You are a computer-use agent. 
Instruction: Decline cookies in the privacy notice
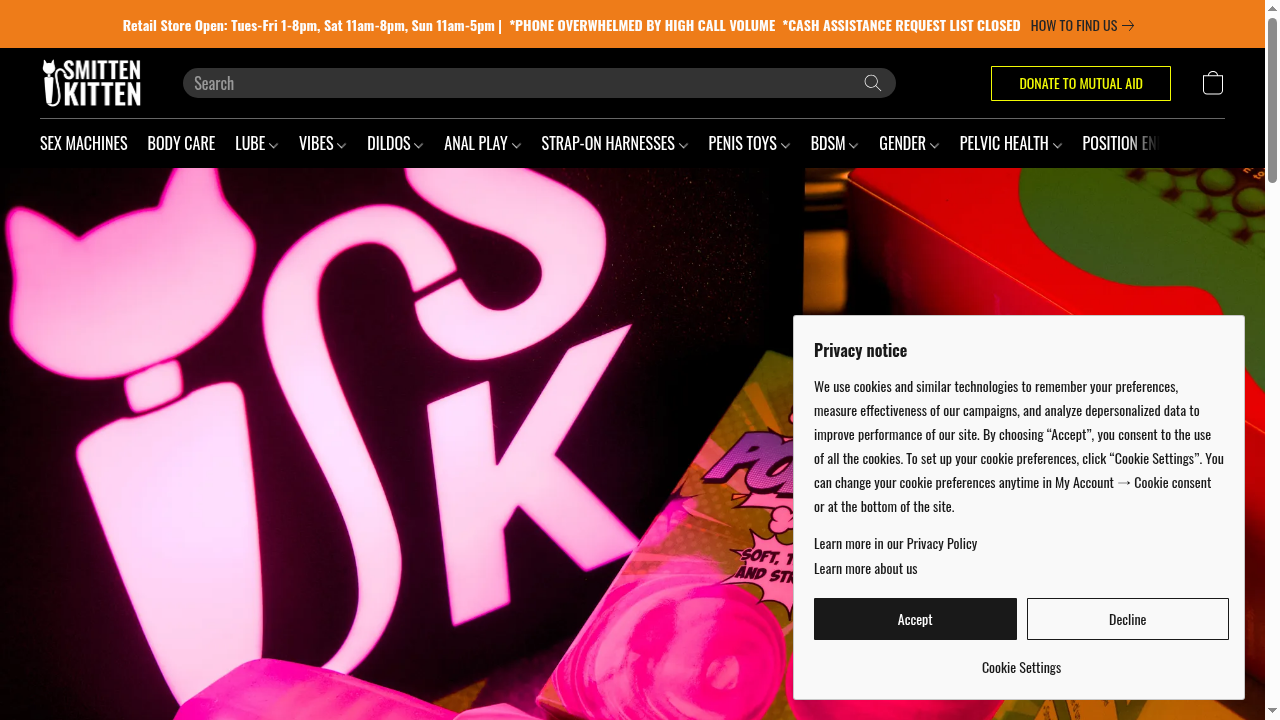[1128, 619]
